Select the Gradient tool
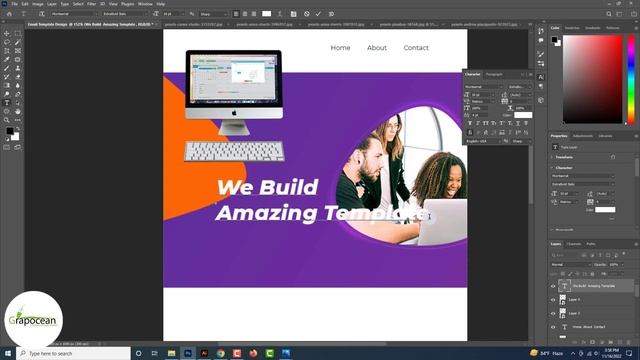640x360 pixels. click(x=7, y=85)
